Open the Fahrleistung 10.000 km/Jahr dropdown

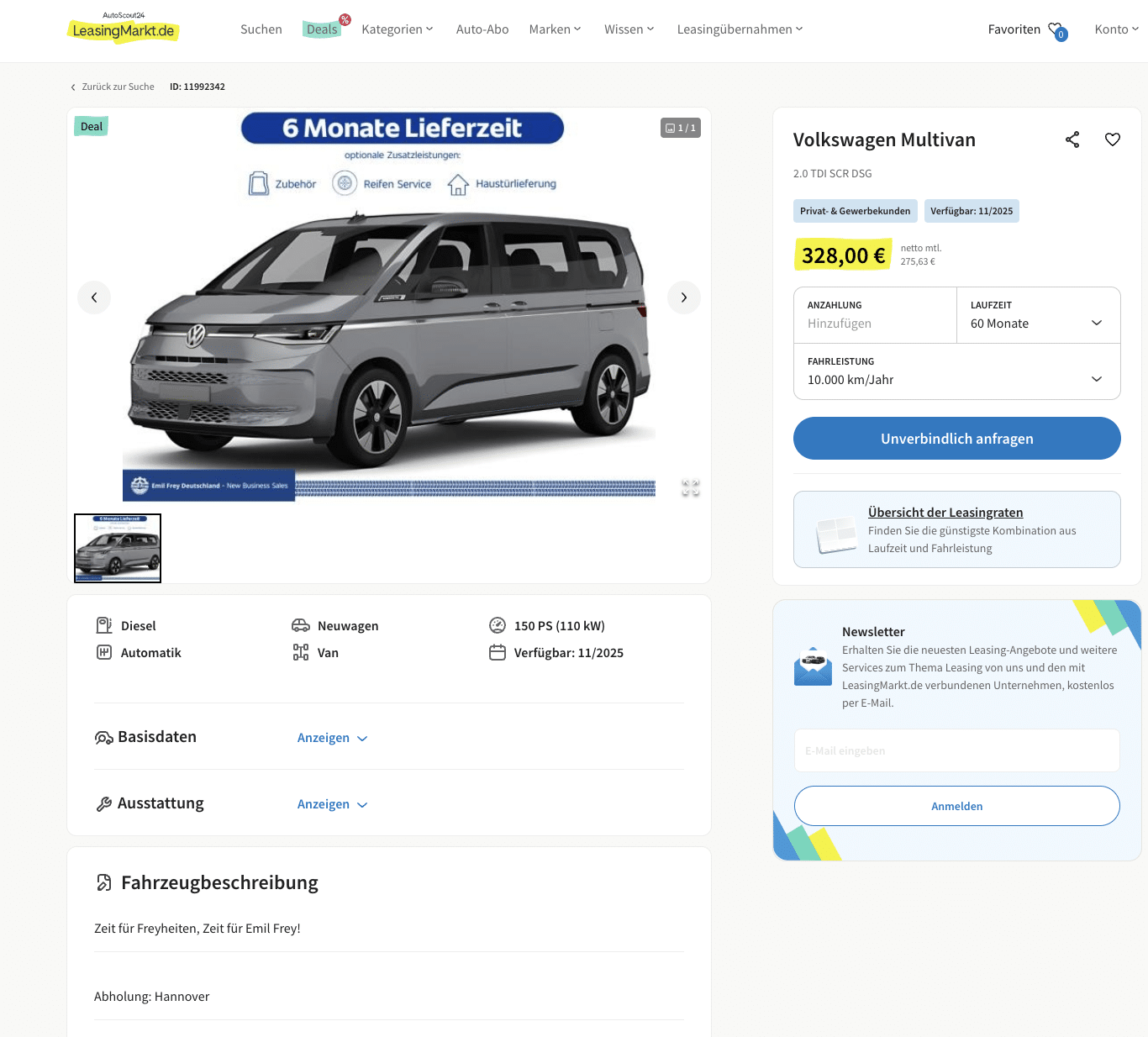point(957,371)
